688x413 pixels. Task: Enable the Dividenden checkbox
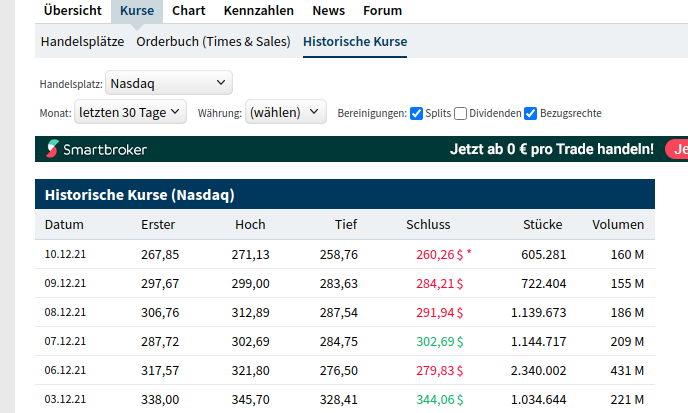(461, 113)
